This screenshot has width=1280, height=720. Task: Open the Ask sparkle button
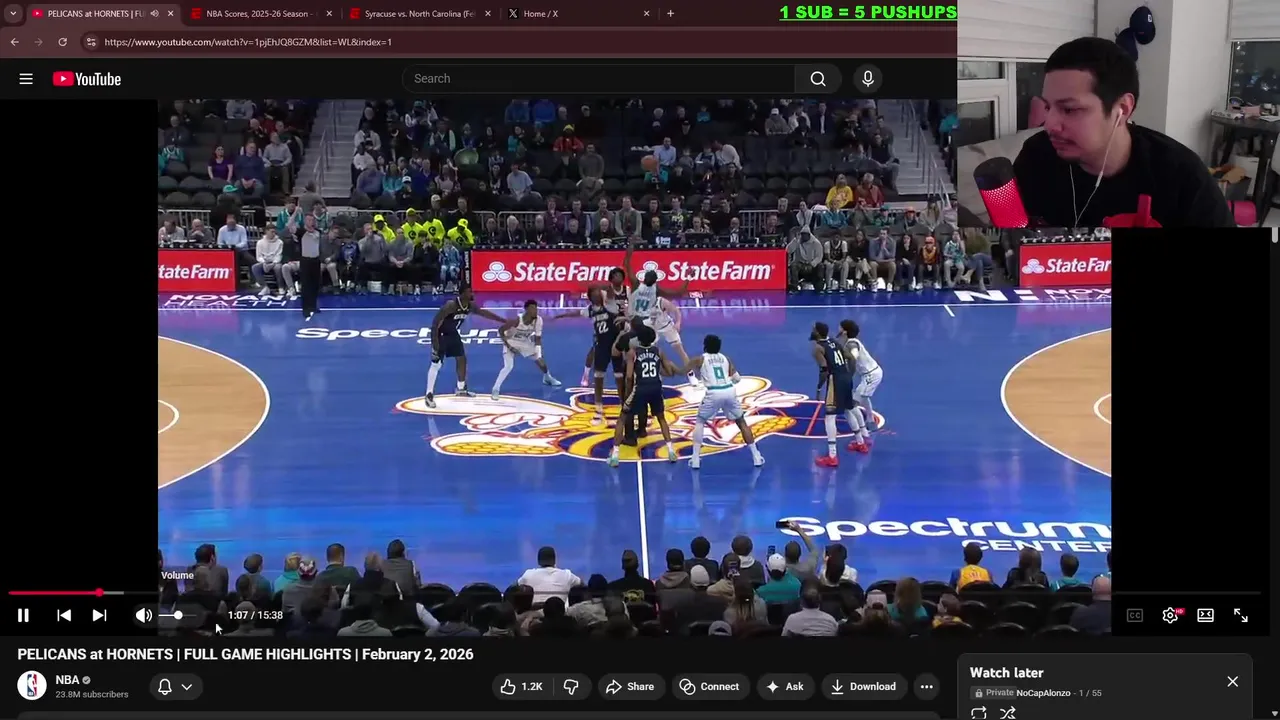[785, 686]
